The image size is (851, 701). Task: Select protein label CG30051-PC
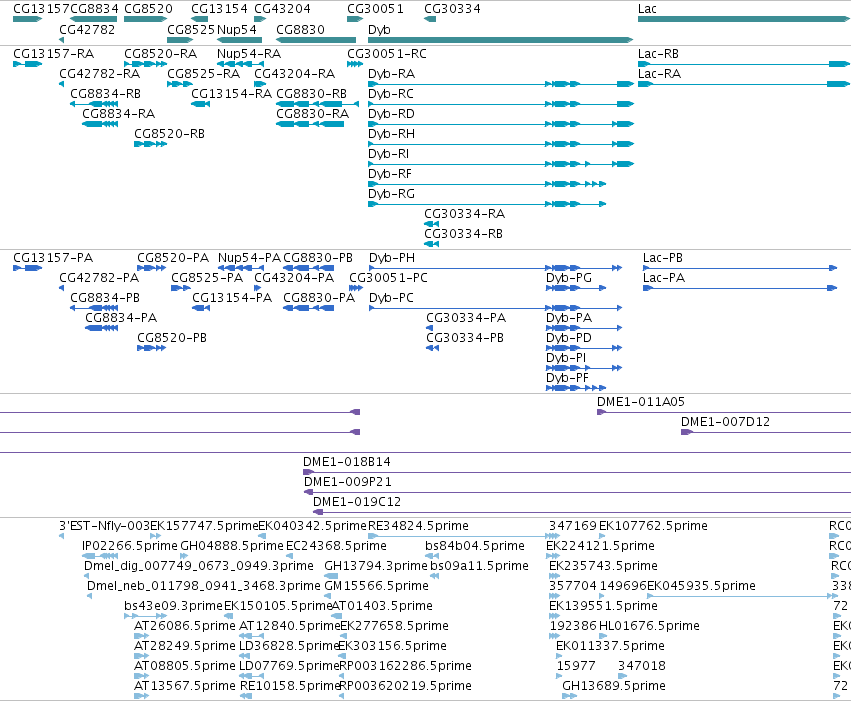388,278
